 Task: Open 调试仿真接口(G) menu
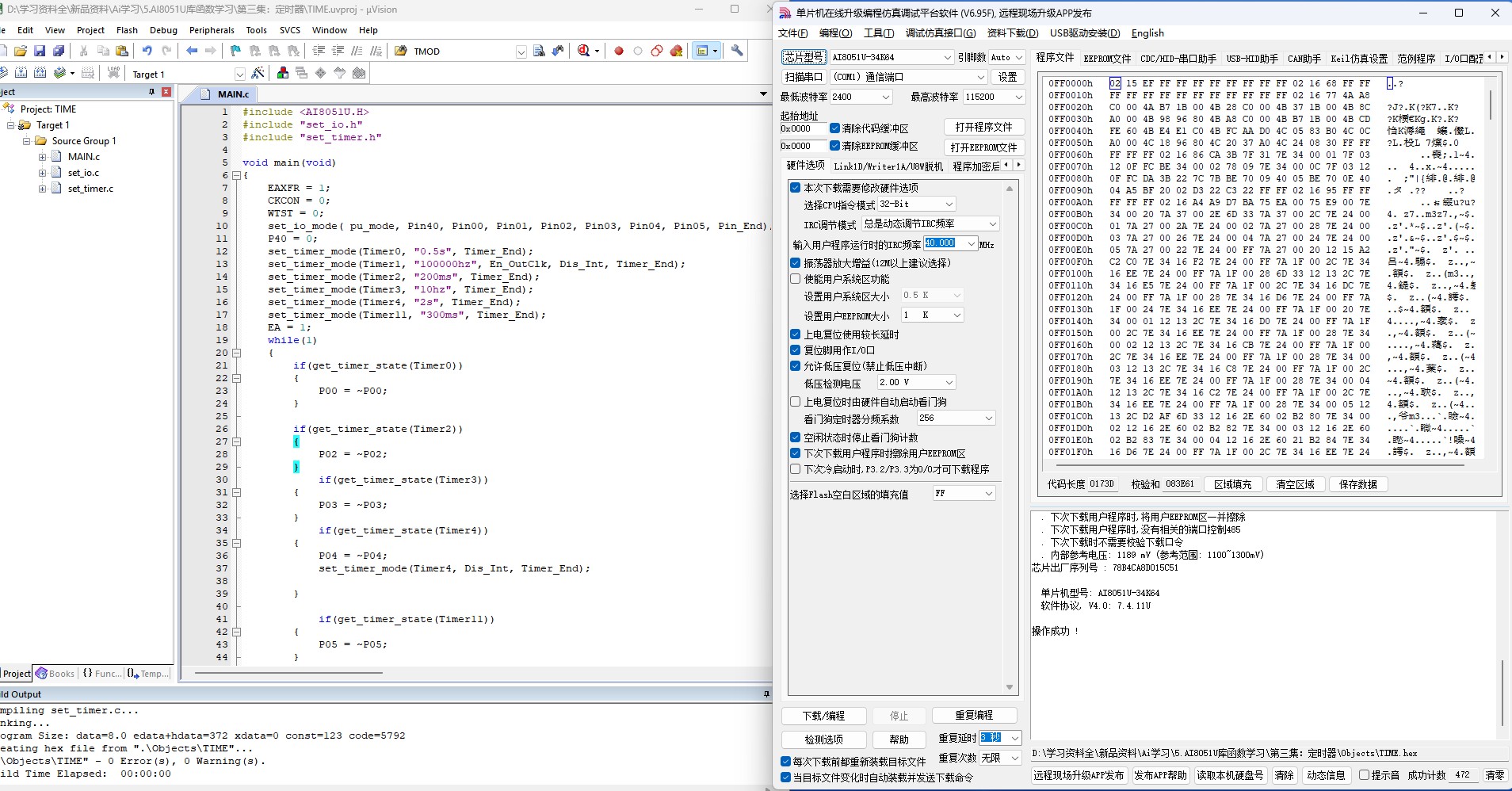[x=941, y=33]
